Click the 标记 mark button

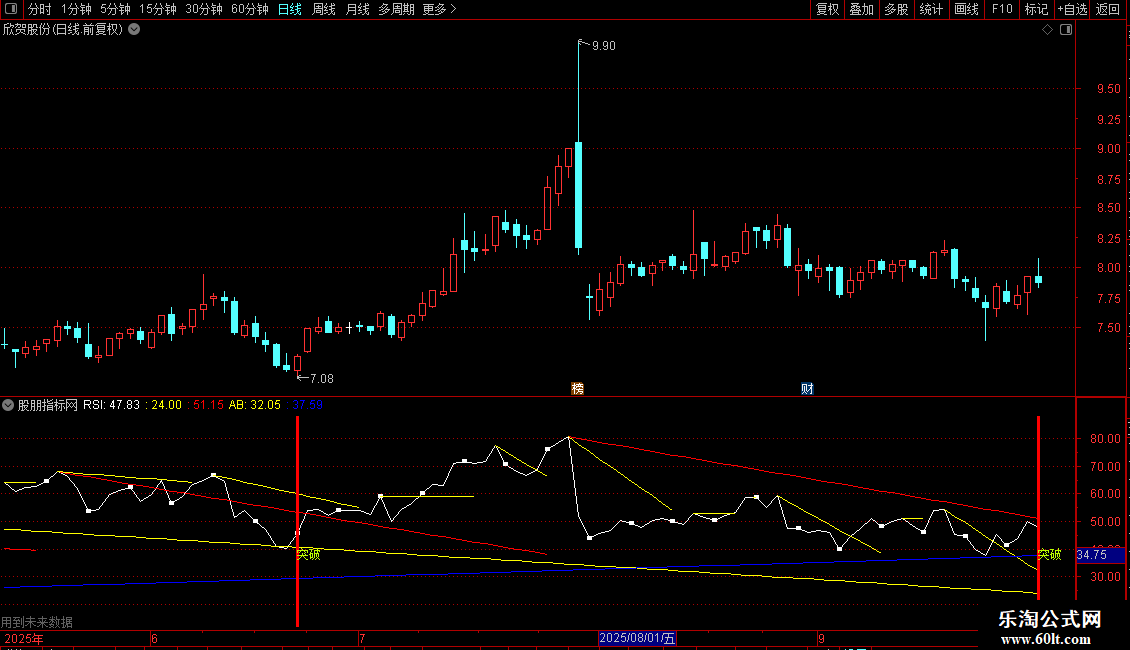(1036, 9)
